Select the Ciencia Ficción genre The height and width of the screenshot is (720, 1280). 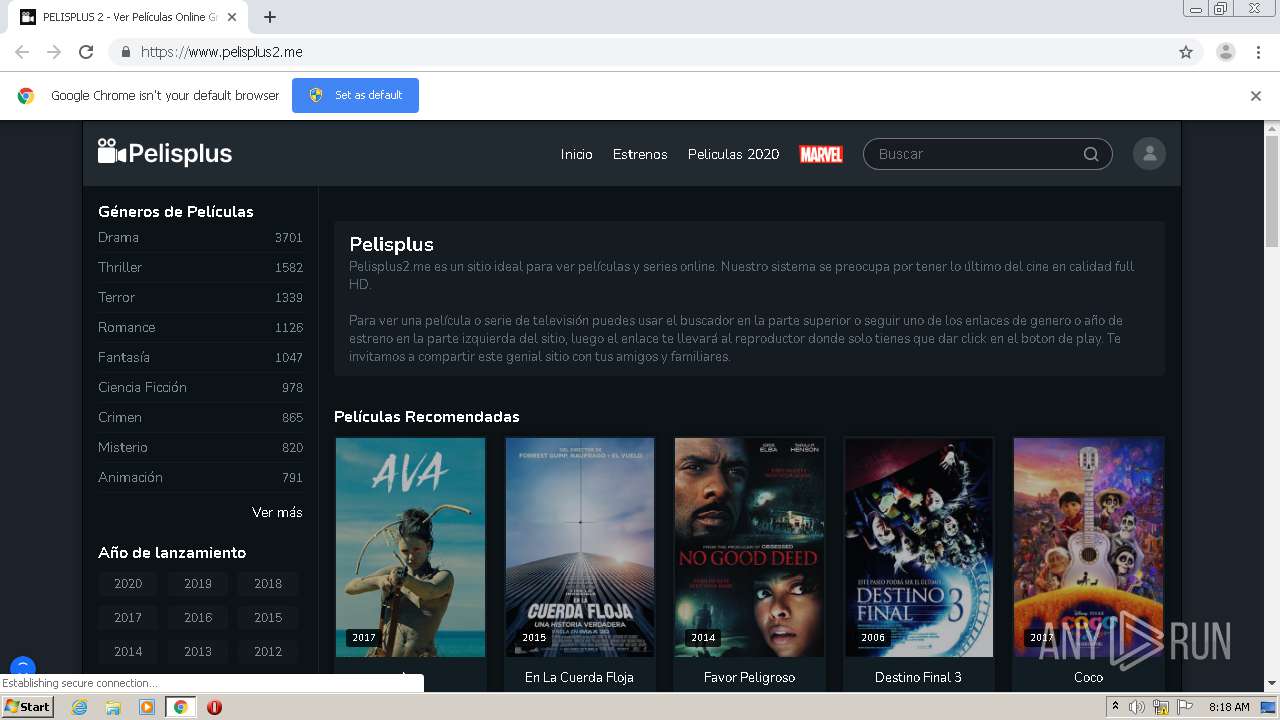[200, 387]
